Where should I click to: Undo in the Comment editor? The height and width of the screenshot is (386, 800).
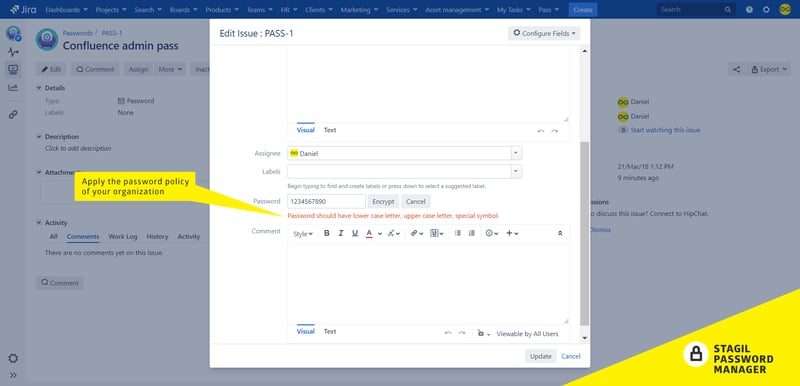(x=448, y=333)
